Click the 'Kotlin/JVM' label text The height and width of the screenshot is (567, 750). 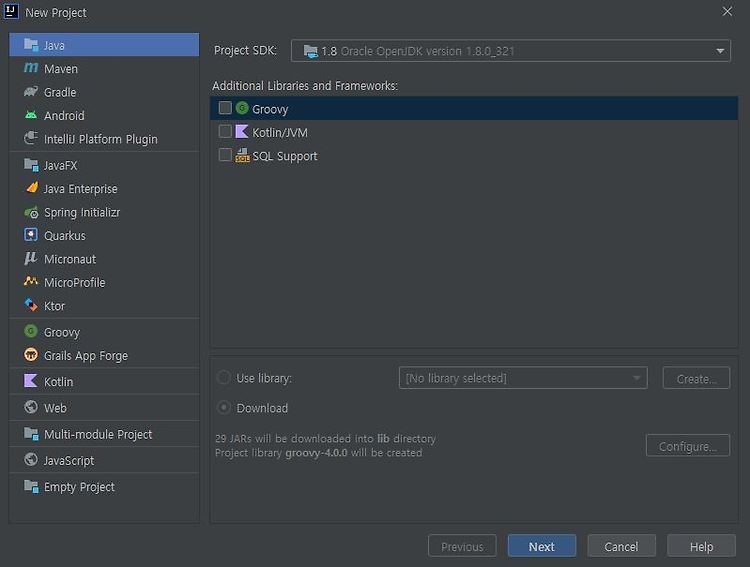click(280, 133)
